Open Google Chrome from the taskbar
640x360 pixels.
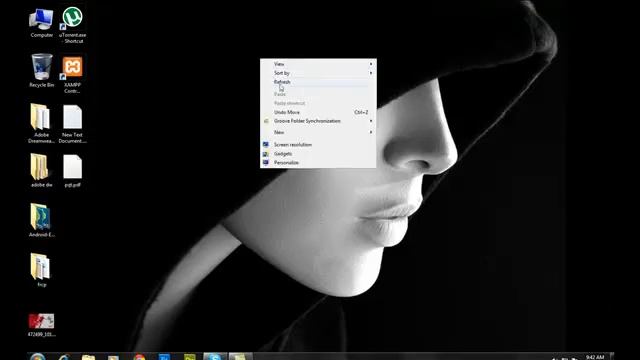139,357
